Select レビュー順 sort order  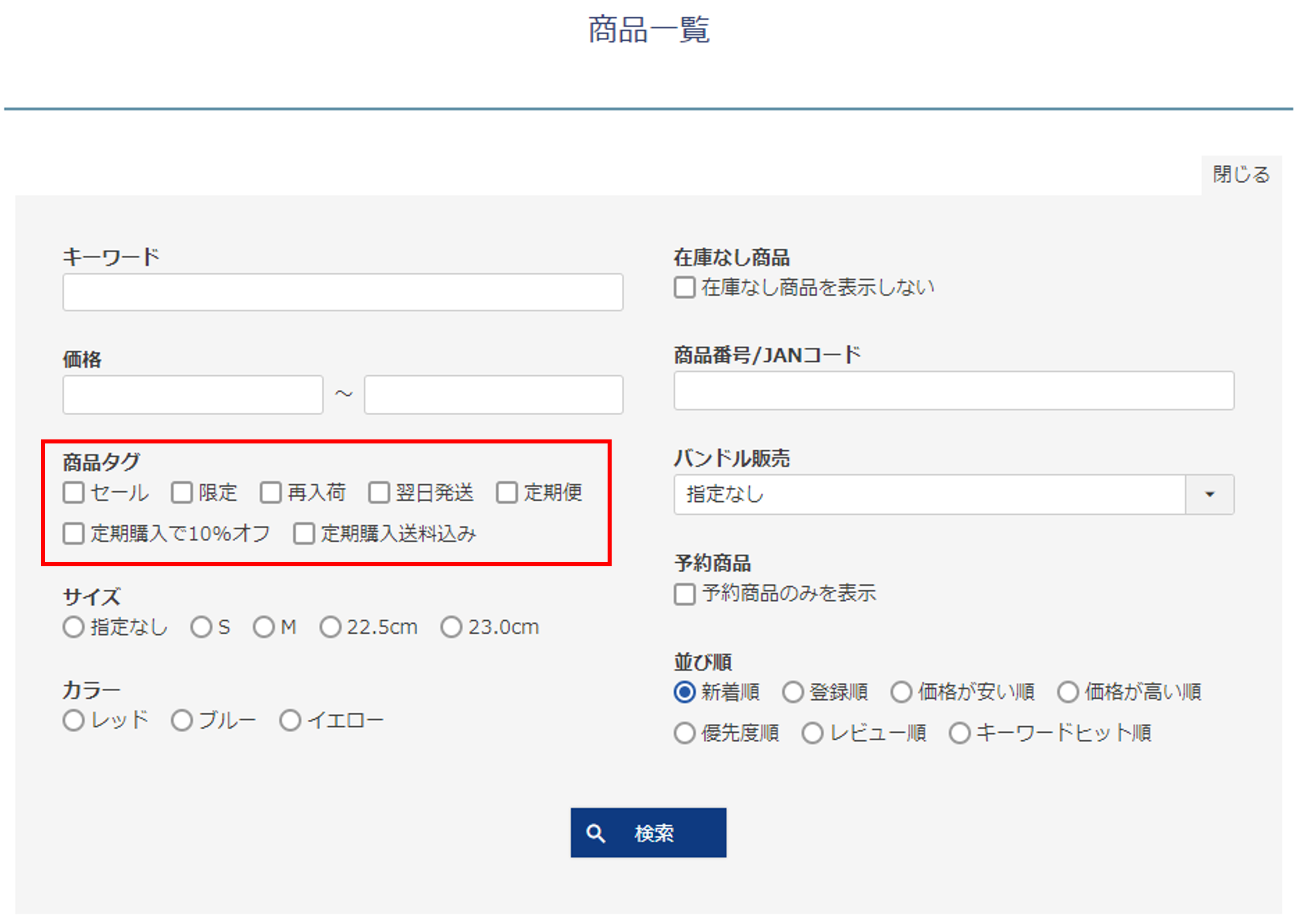coord(813,733)
